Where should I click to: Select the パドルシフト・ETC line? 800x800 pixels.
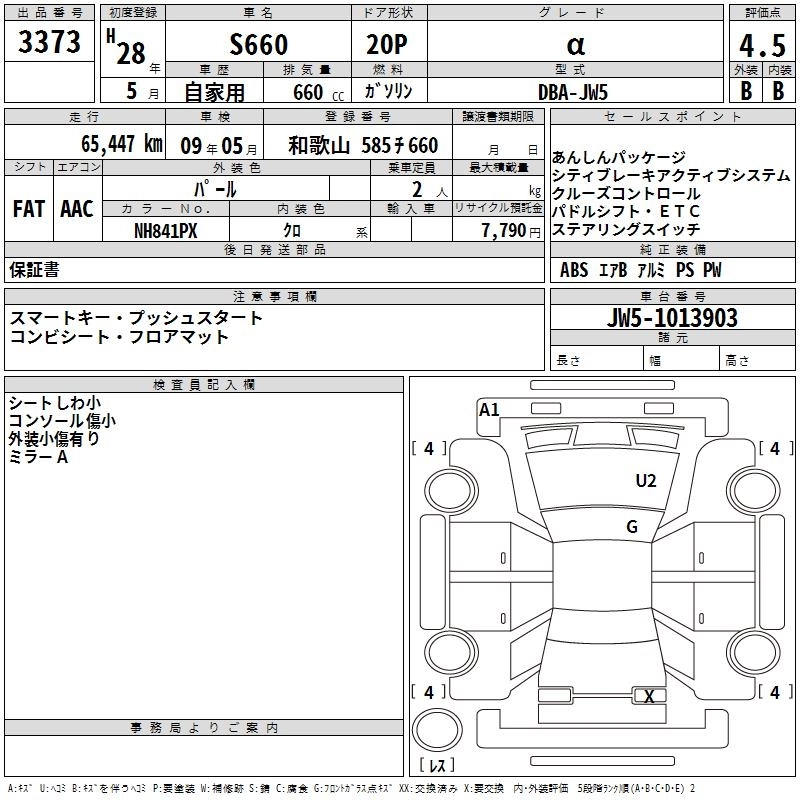(x=626, y=211)
